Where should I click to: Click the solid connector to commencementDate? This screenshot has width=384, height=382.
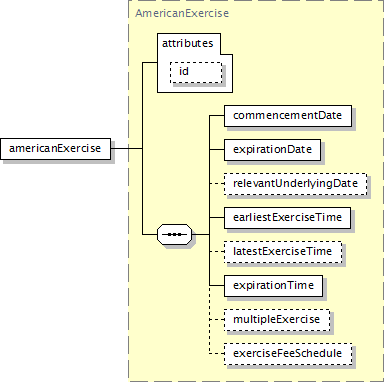tap(217, 116)
